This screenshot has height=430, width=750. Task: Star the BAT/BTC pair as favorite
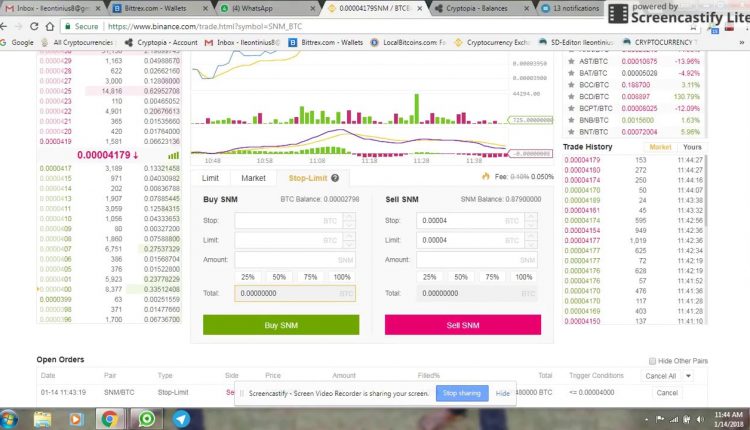click(x=571, y=73)
